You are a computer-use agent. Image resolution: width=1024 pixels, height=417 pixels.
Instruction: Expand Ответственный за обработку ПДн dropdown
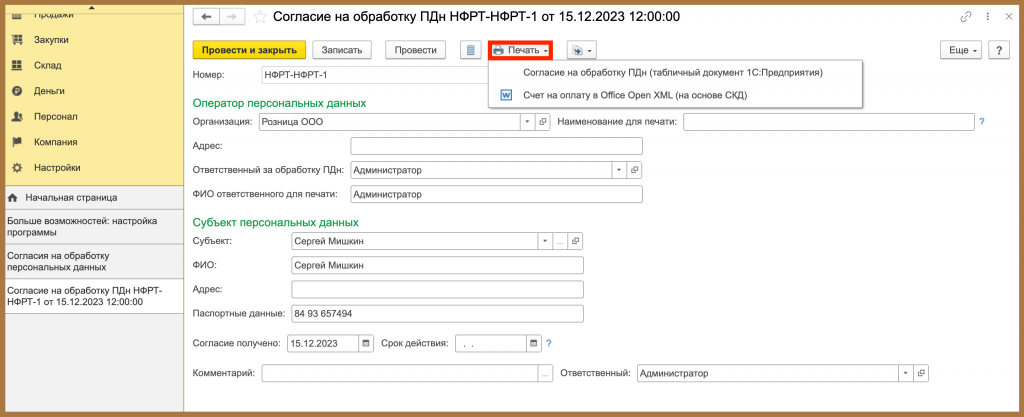click(619, 170)
